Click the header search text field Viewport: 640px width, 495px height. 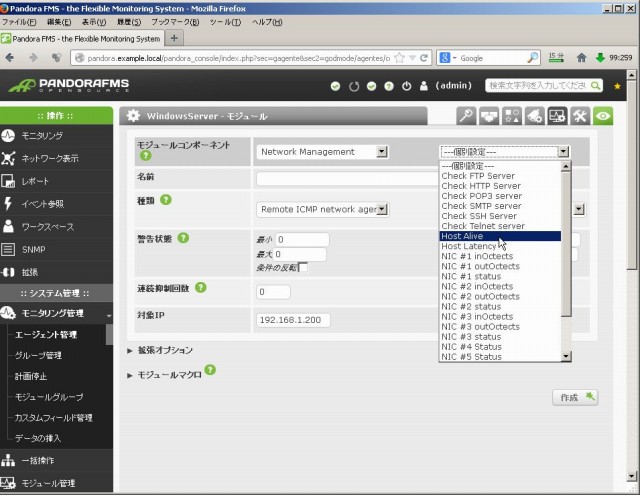tap(538, 86)
